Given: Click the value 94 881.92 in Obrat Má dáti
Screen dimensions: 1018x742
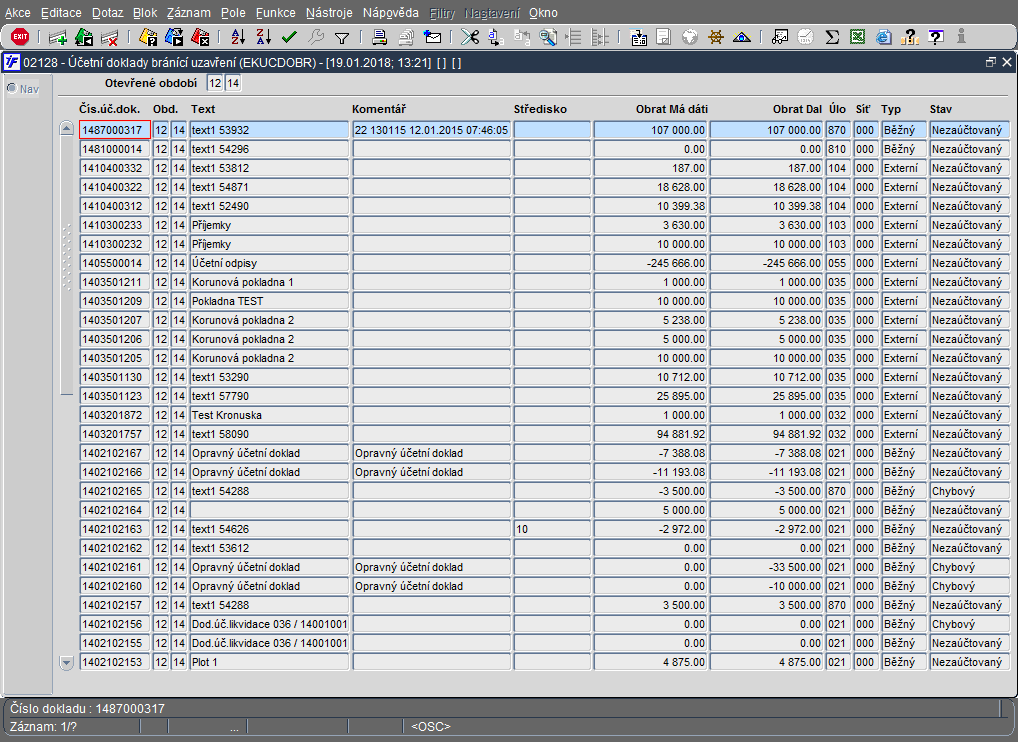Looking at the screenshot, I should (650, 434).
